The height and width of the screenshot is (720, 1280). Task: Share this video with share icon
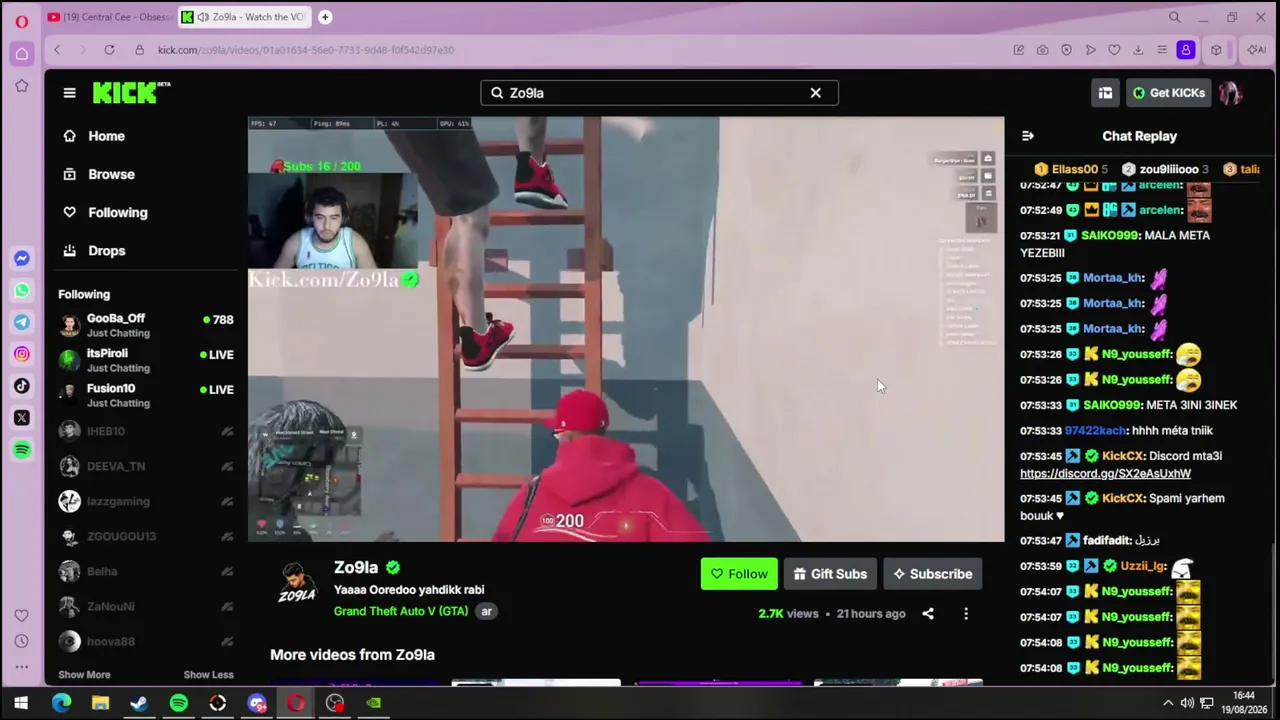[x=928, y=614]
